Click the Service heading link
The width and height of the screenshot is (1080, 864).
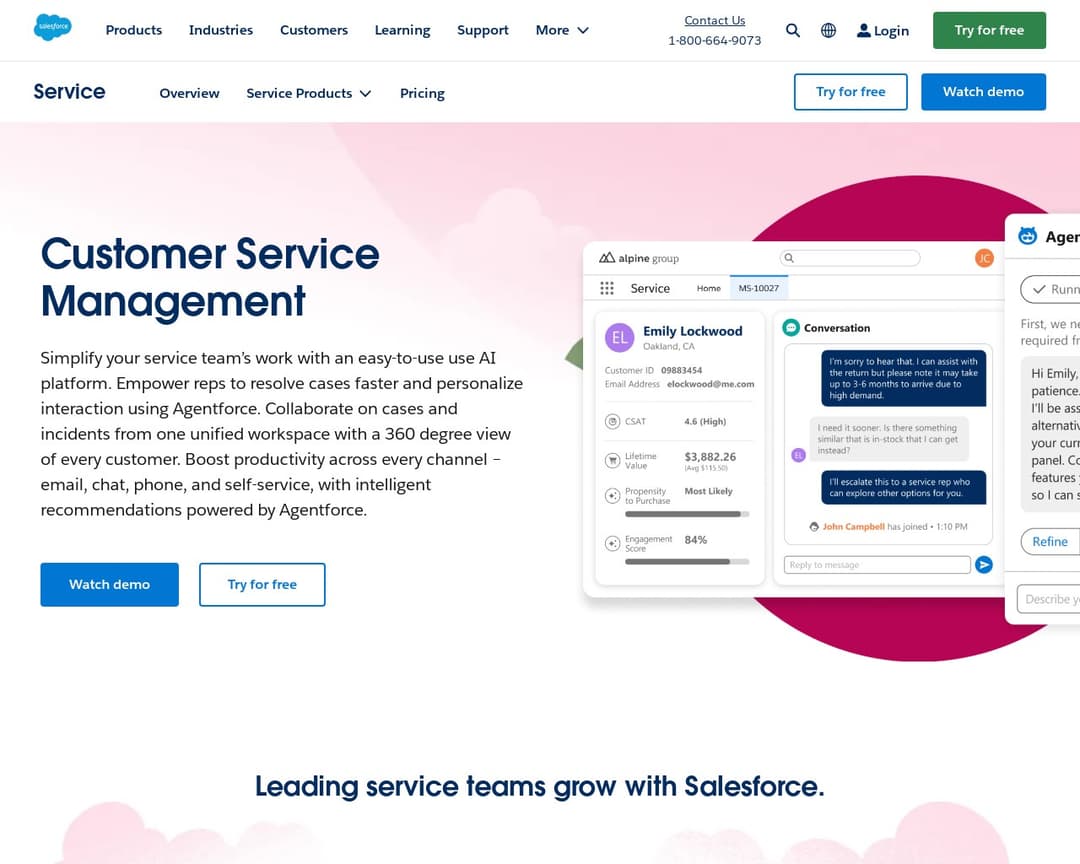(x=70, y=92)
